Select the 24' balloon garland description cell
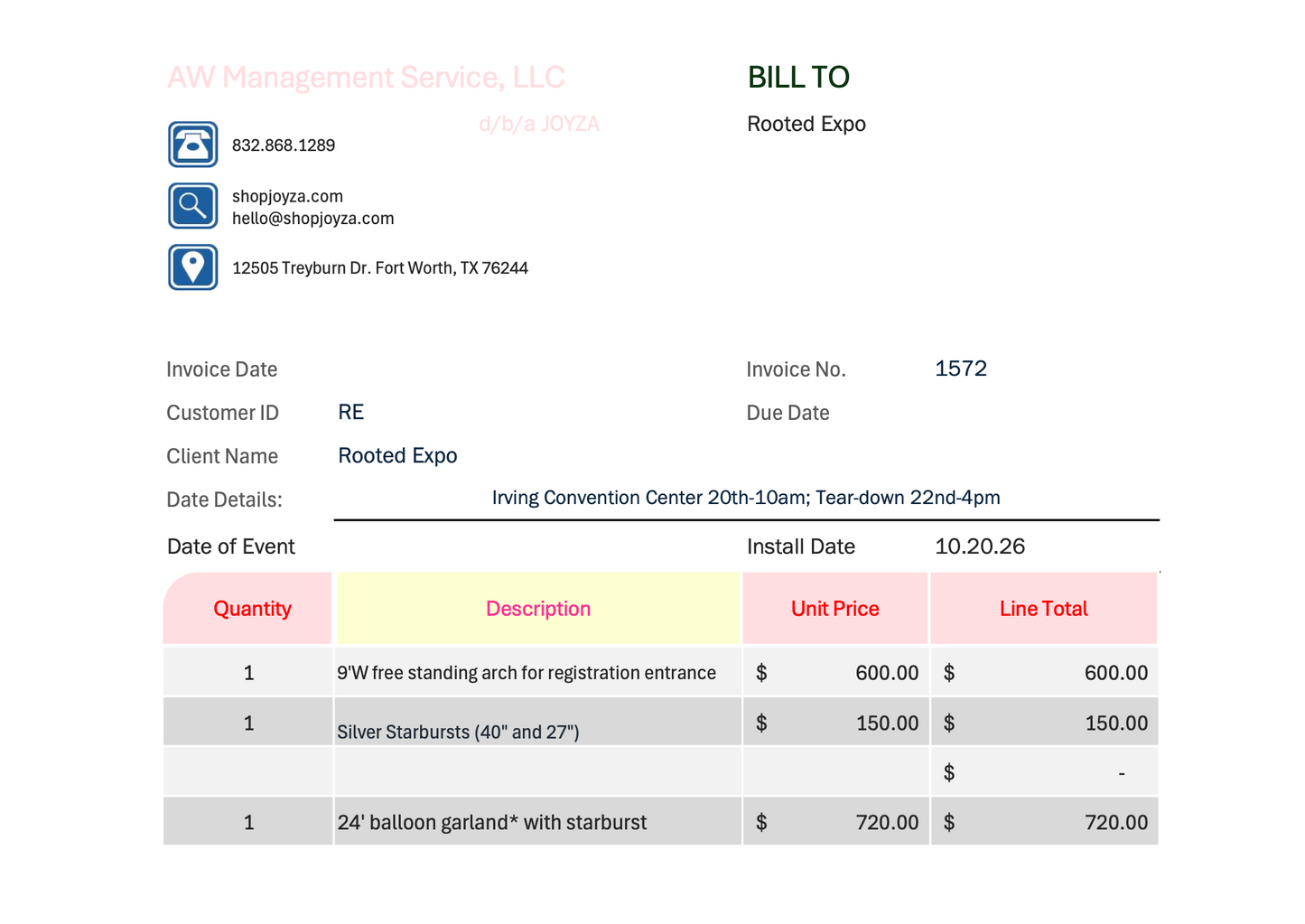Viewport: 1305px width, 924px height. pyautogui.click(x=538, y=821)
